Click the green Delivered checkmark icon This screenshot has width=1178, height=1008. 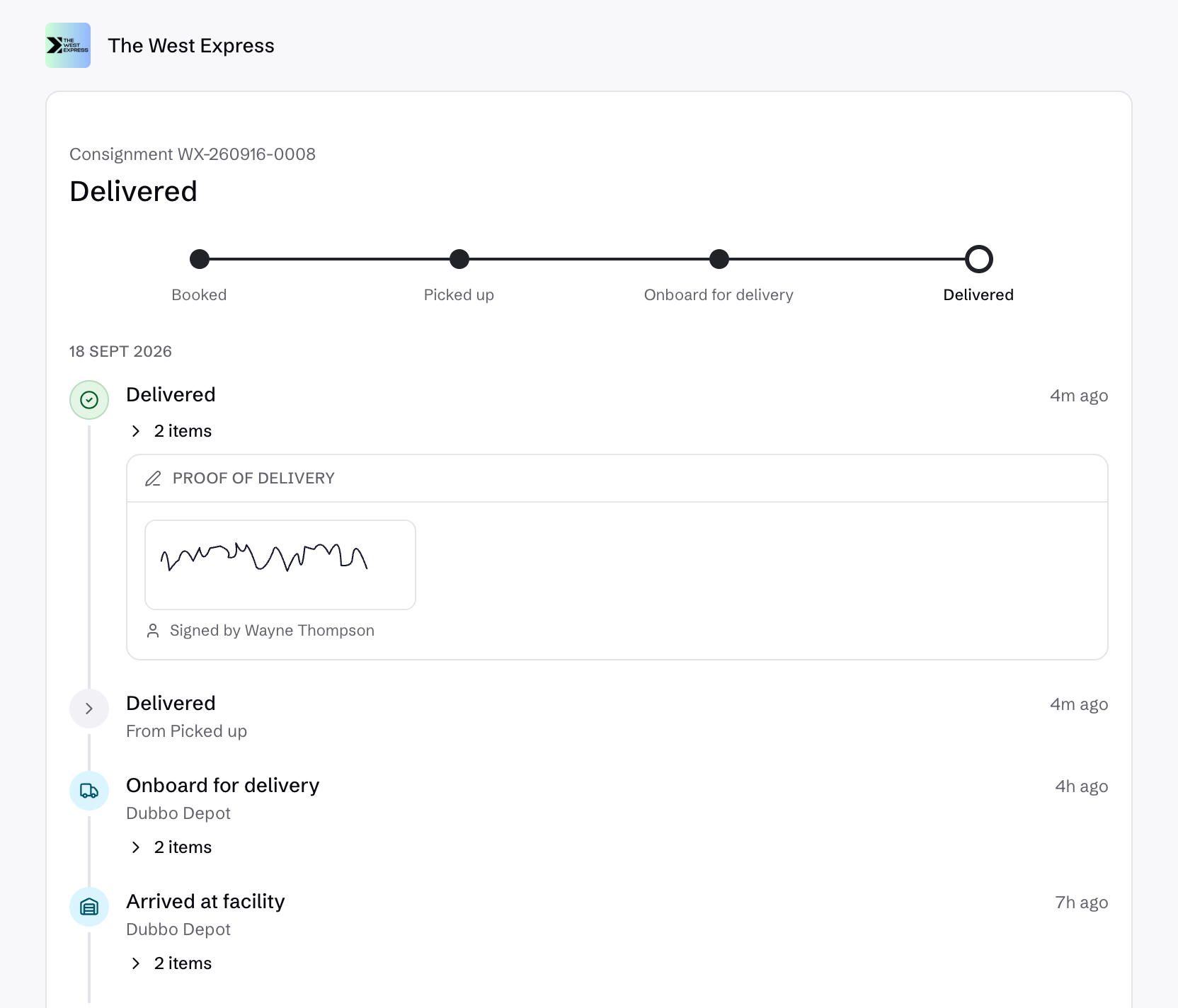coord(89,400)
